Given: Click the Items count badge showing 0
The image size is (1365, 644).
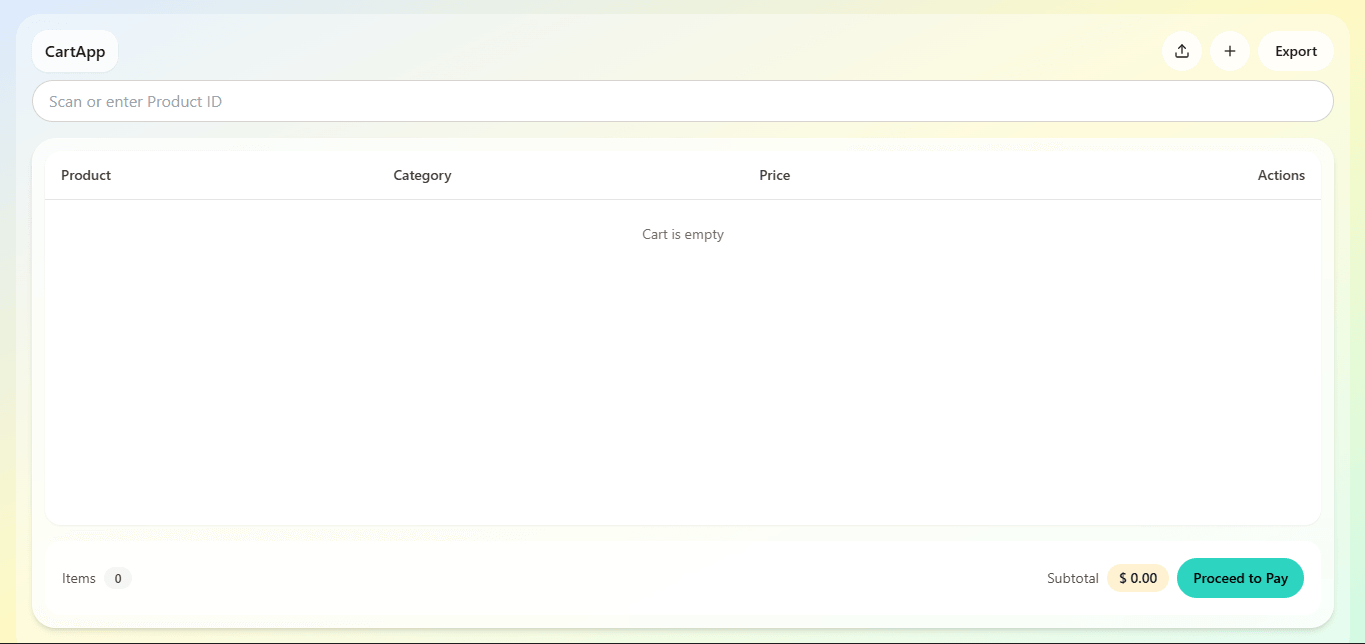Looking at the screenshot, I should 118,578.
